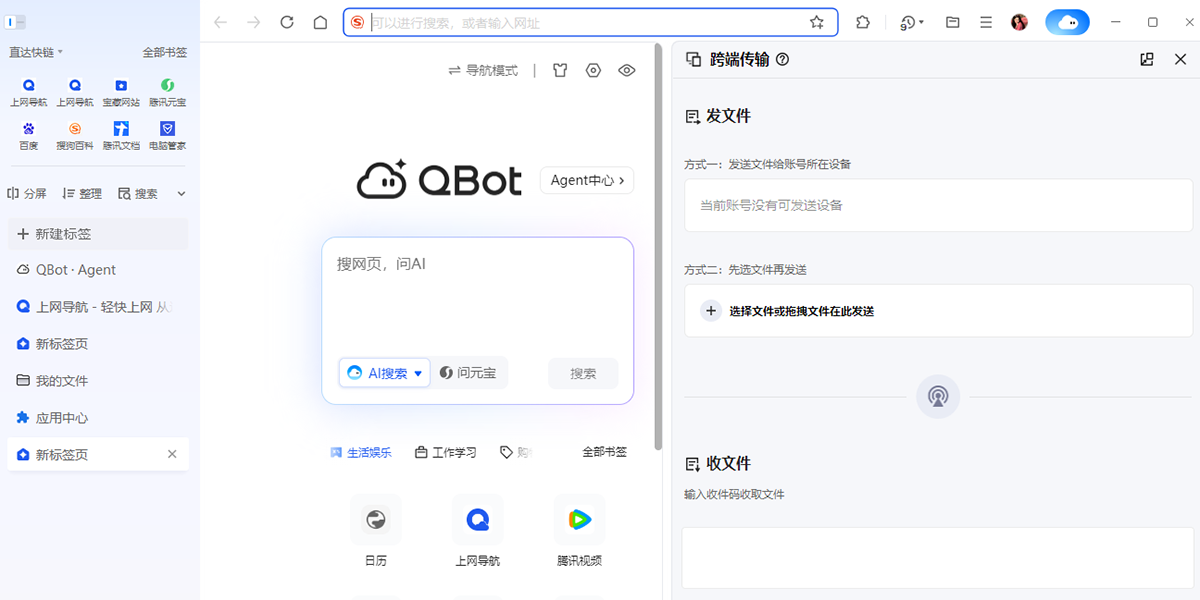The height and width of the screenshot is (600, 1200).
Task: Reload the current page
Action: pos(287,22)
